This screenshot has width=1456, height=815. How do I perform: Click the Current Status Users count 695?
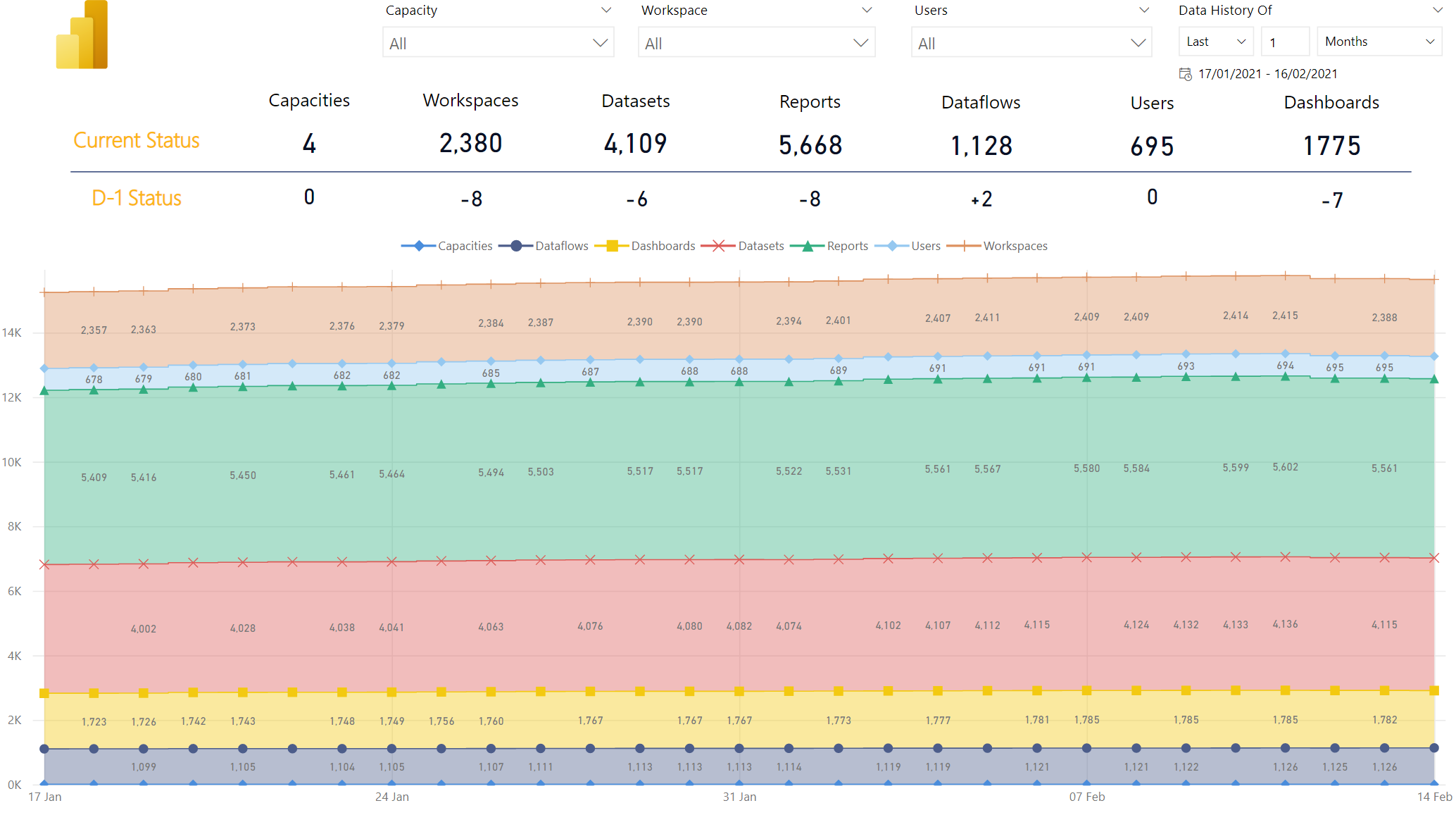point(1153,147)
